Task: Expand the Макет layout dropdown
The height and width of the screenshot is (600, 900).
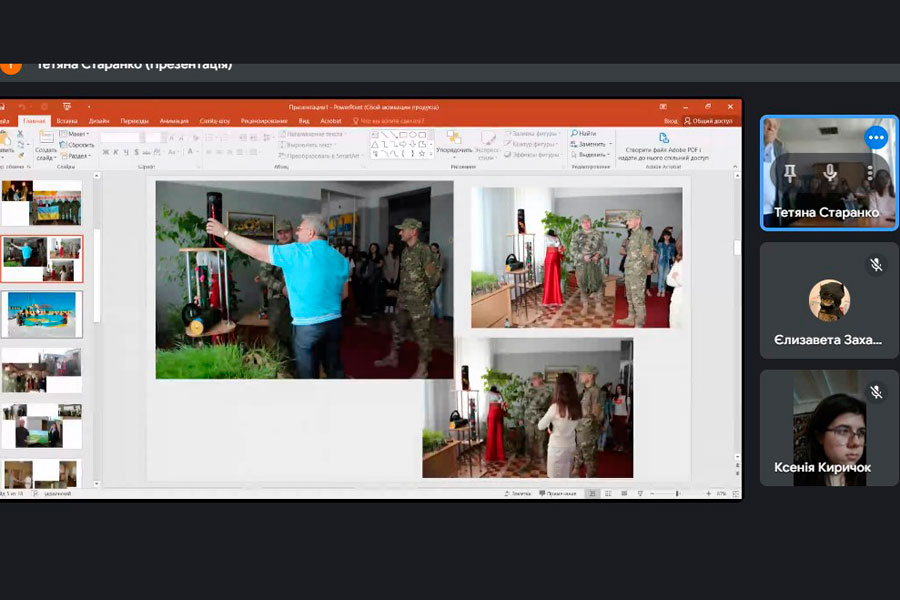Action: pos(75,134)
